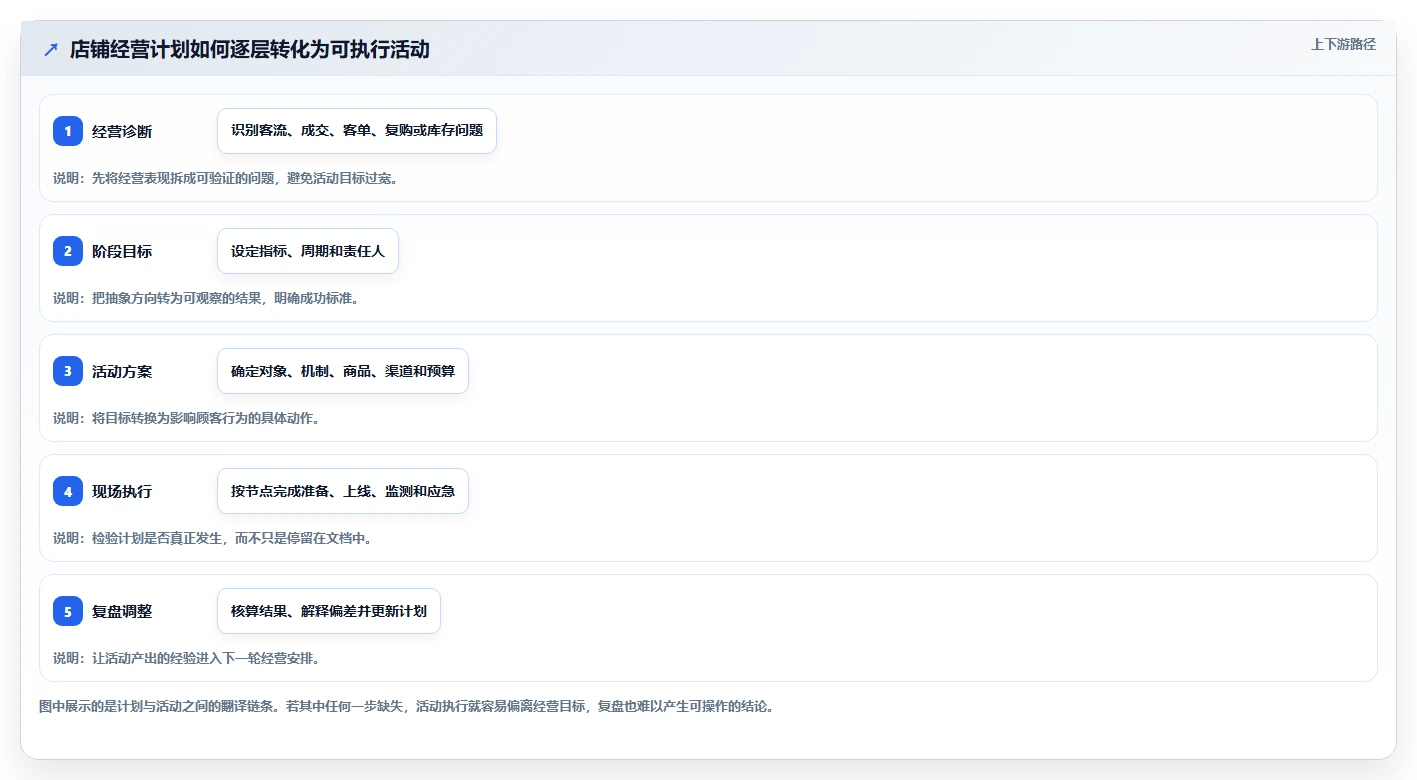Click the 识别客流、成交、客单、复购或库存问题 chip
1417x780 pixels.
click(x=357, y=131)
